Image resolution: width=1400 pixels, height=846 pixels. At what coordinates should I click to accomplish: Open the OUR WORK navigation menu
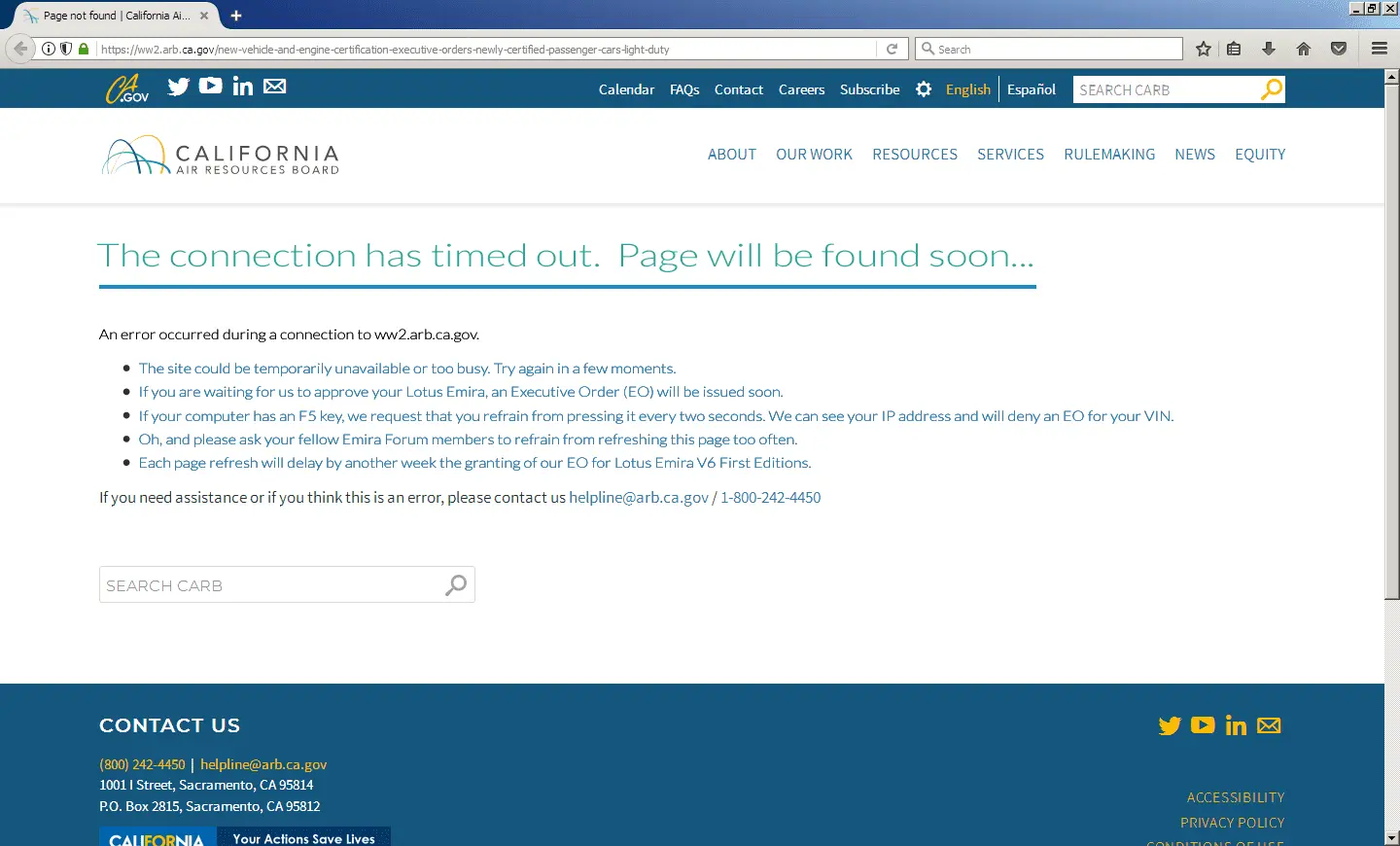click(814, 155)
